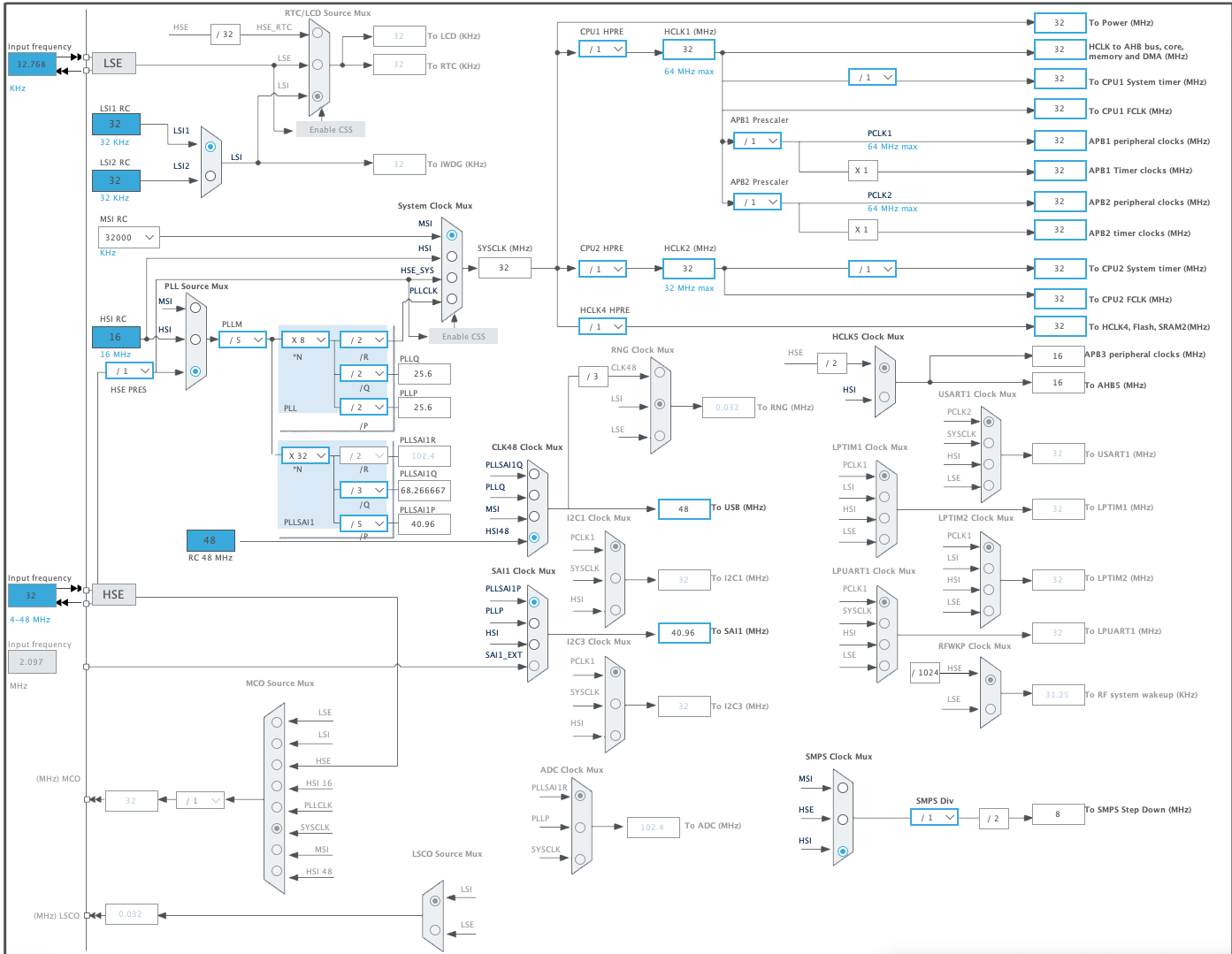This screenshot has width=1232, height=954.
Task: Edit the HSE input frequency field
Action: [x=32, y=596]
